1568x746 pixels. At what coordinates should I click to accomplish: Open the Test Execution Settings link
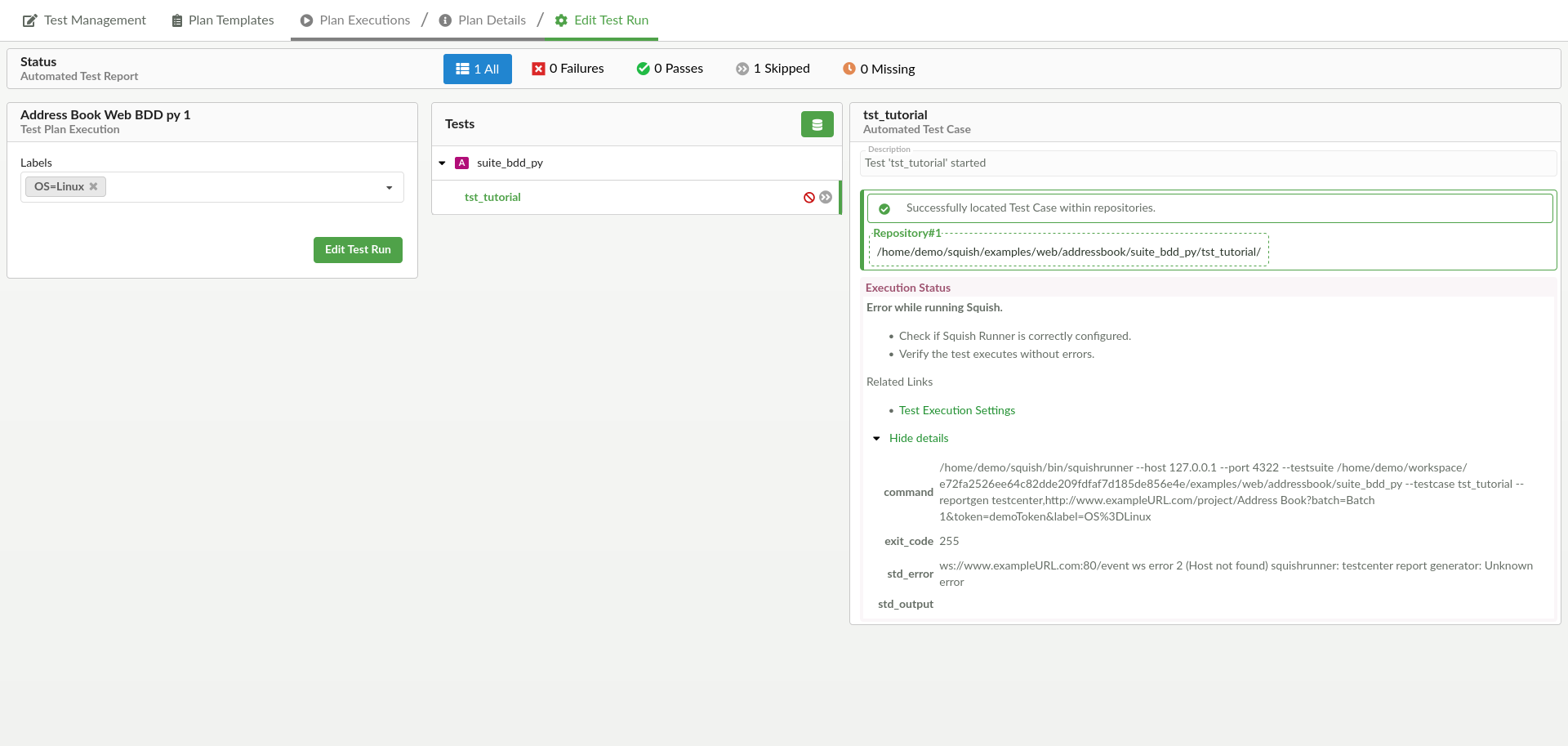coord(956,411)
